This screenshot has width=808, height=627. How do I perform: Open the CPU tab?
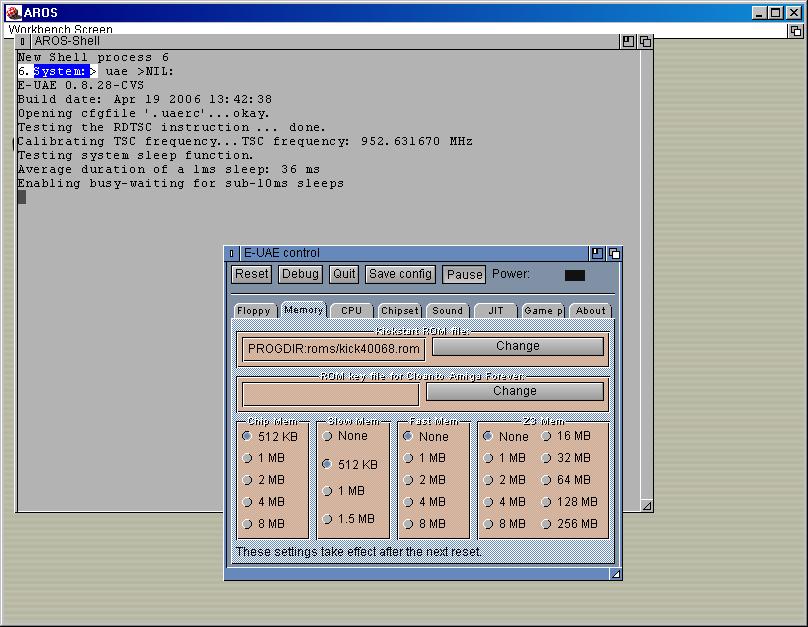(351, 311)
